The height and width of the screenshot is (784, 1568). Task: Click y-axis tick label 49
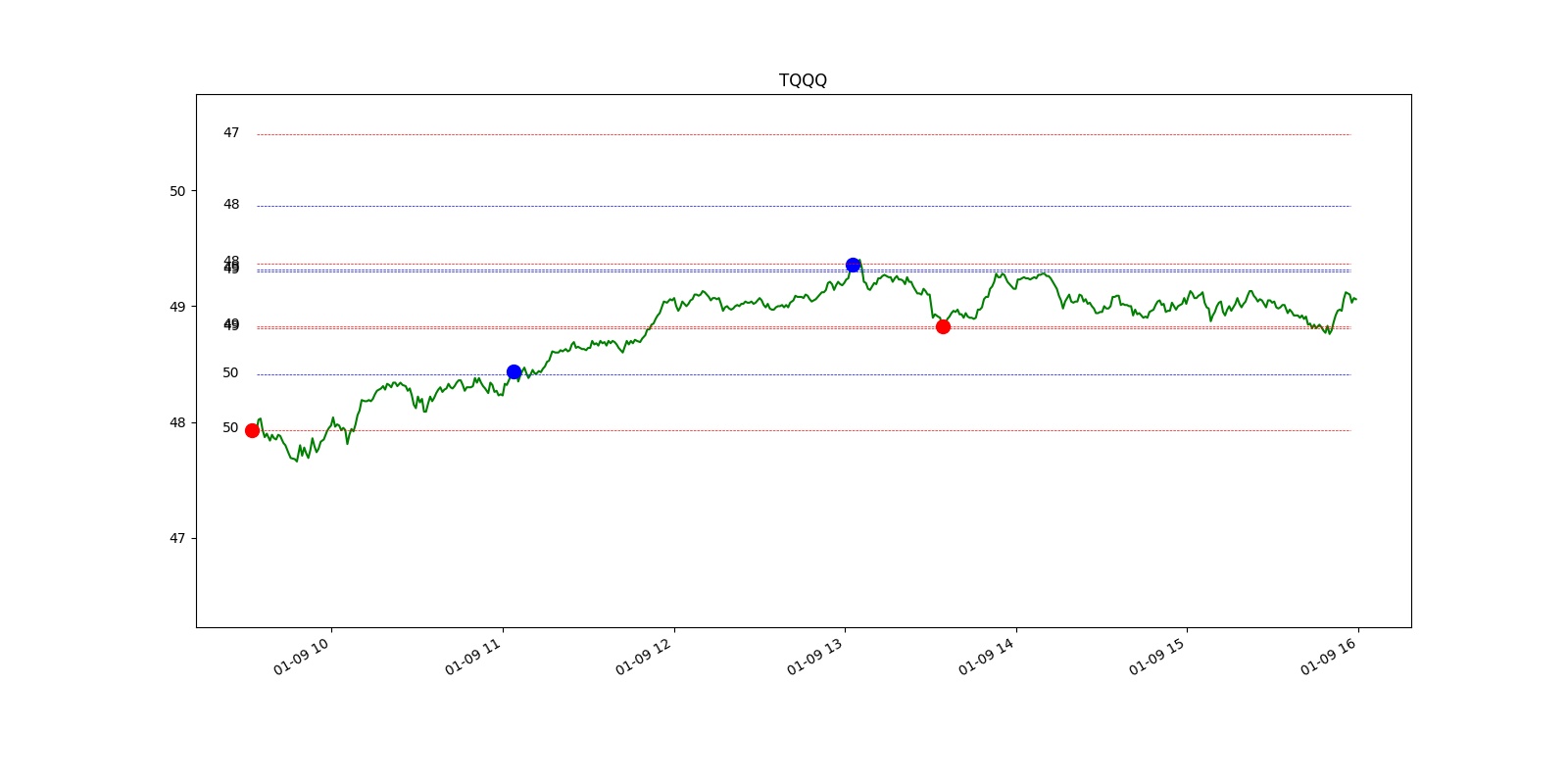tap(177, 307)
